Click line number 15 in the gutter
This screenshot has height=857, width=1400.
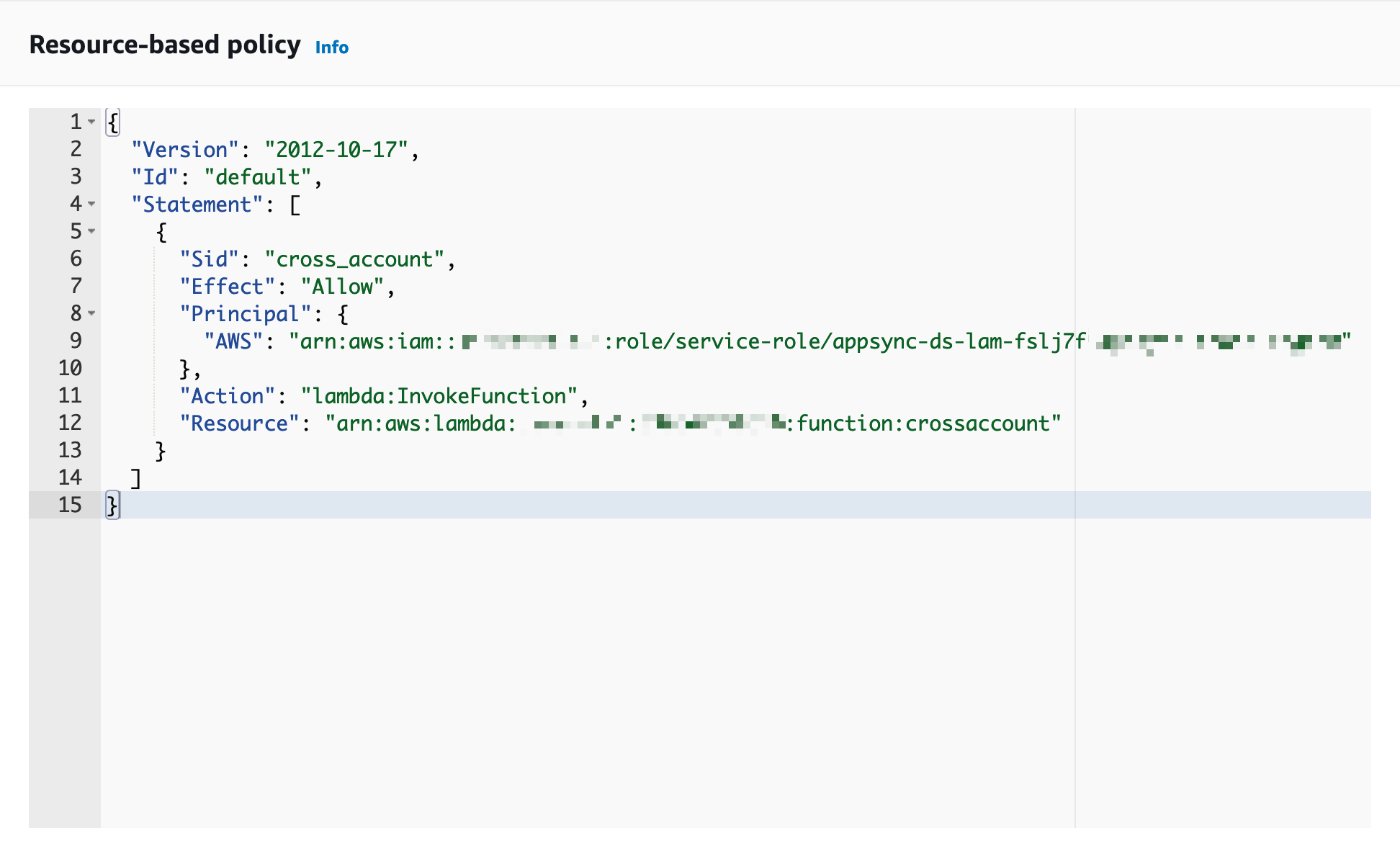(70, 505)
